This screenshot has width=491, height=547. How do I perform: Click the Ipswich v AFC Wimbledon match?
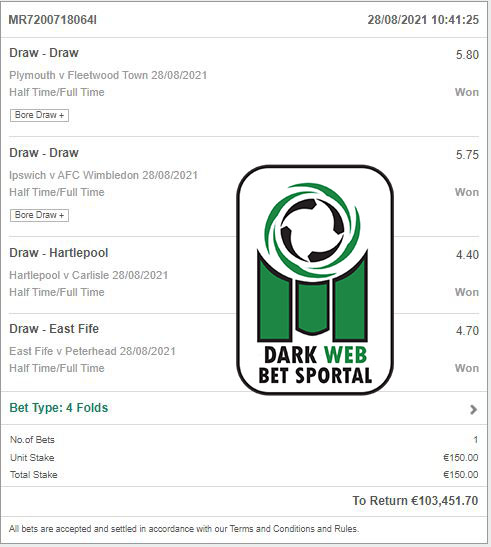coord(104,175)
